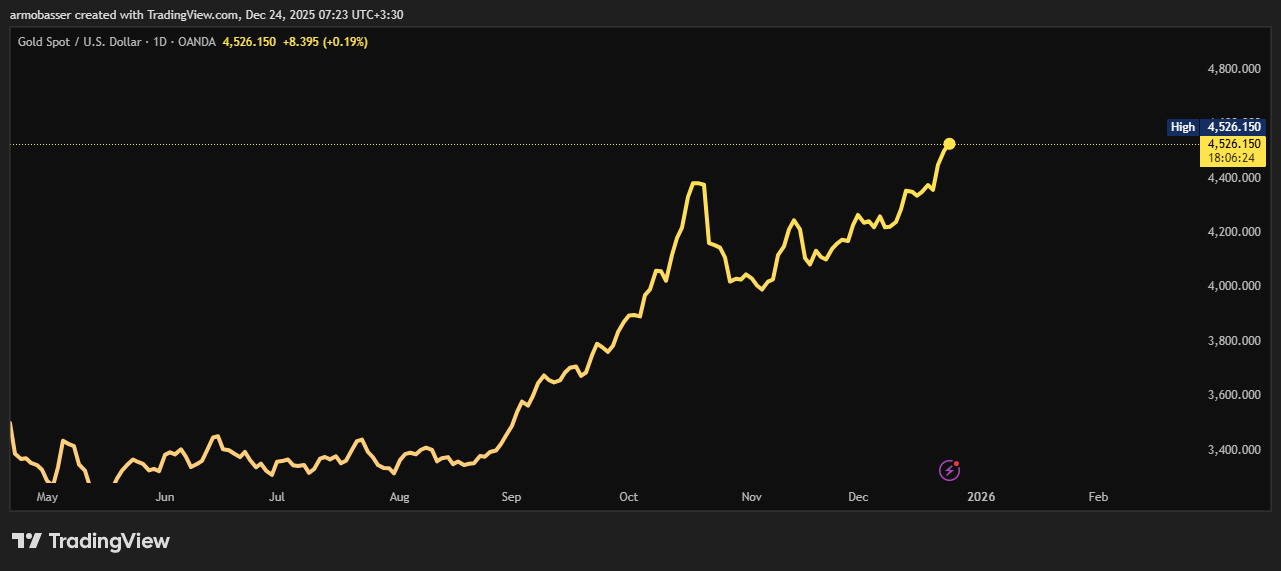1281x571 pixels.
Task: Click the 18:06:24 countdown timer
Action: point(1232,158)
